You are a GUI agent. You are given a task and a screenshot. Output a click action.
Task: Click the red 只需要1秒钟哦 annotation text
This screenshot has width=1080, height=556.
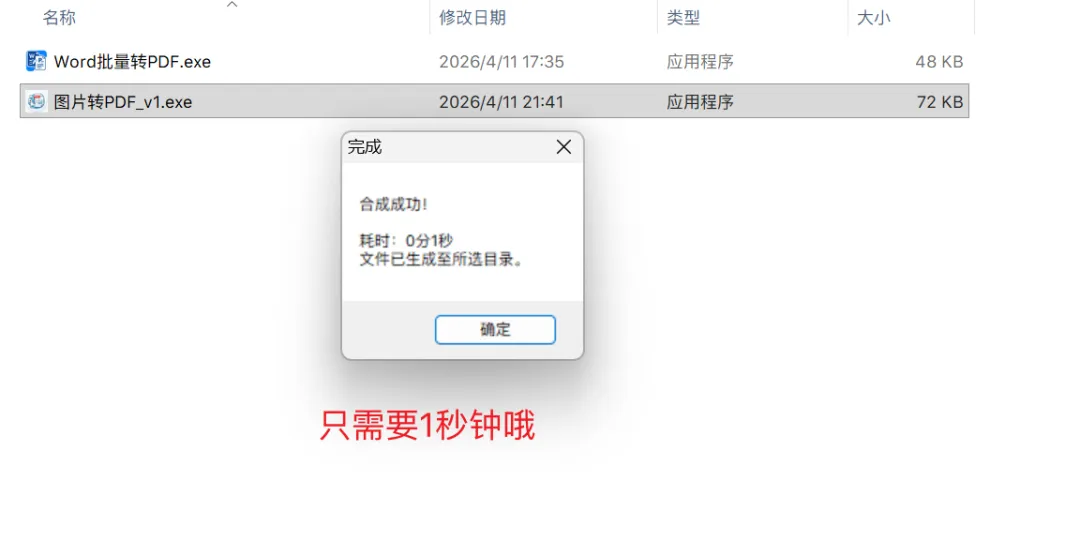pyautogui.click(x=427, y=425)
